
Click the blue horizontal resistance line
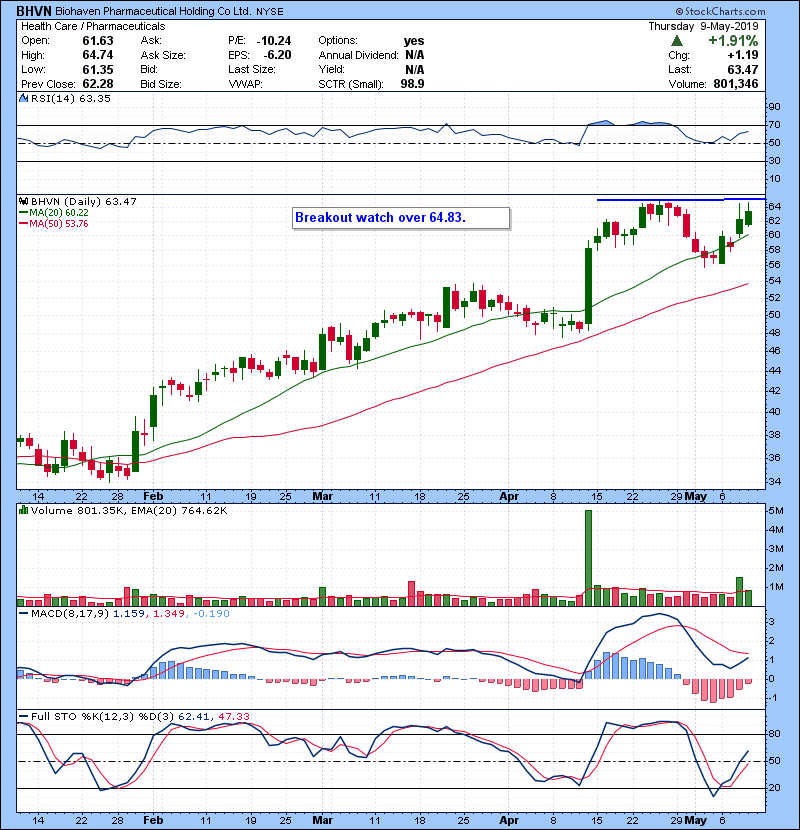tap(681, 200)
